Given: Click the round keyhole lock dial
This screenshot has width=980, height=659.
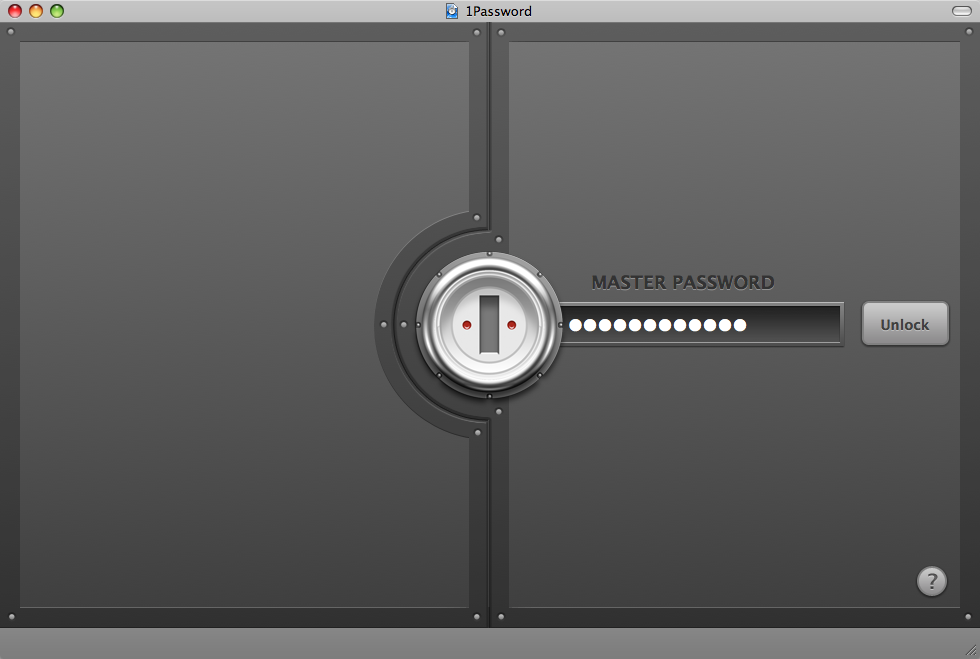Looking at the screenshot, I should [x=489, y=325].
